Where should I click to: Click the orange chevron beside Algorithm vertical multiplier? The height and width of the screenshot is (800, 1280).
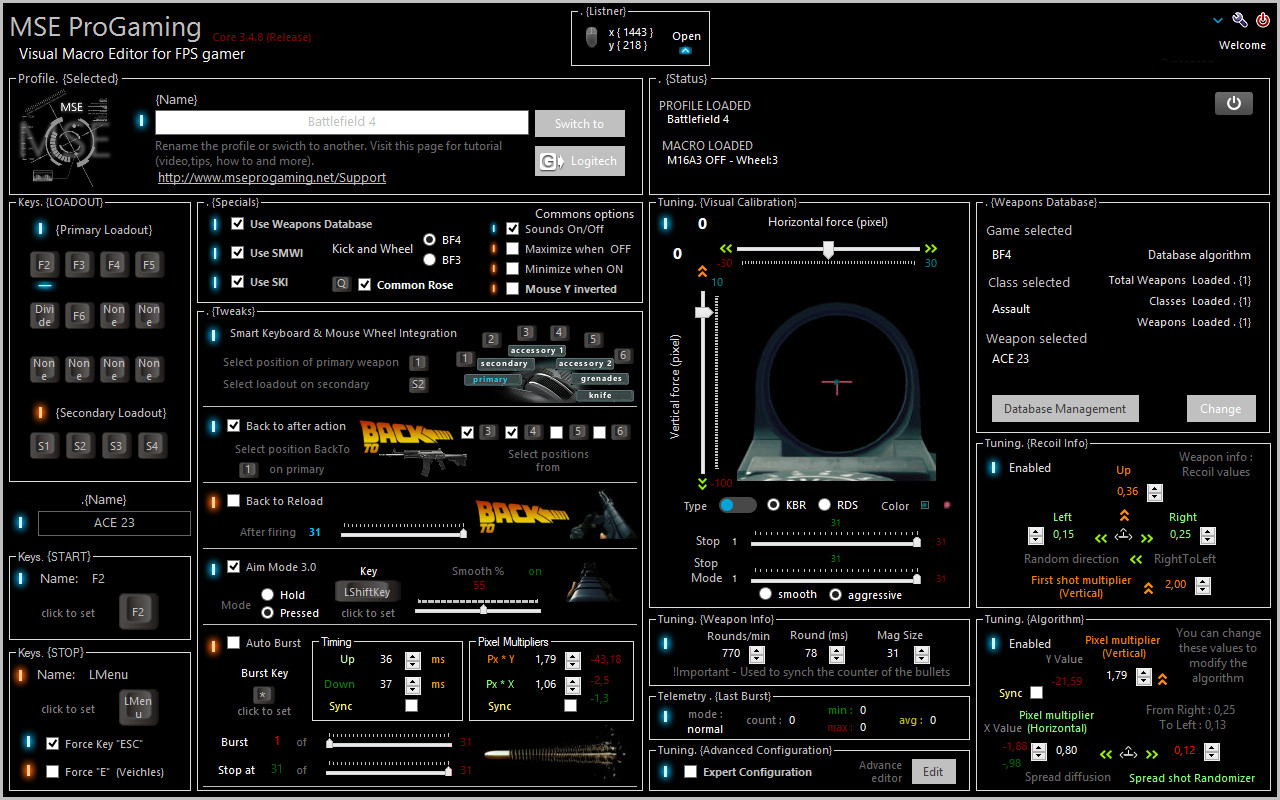(x=1162, y=679)
